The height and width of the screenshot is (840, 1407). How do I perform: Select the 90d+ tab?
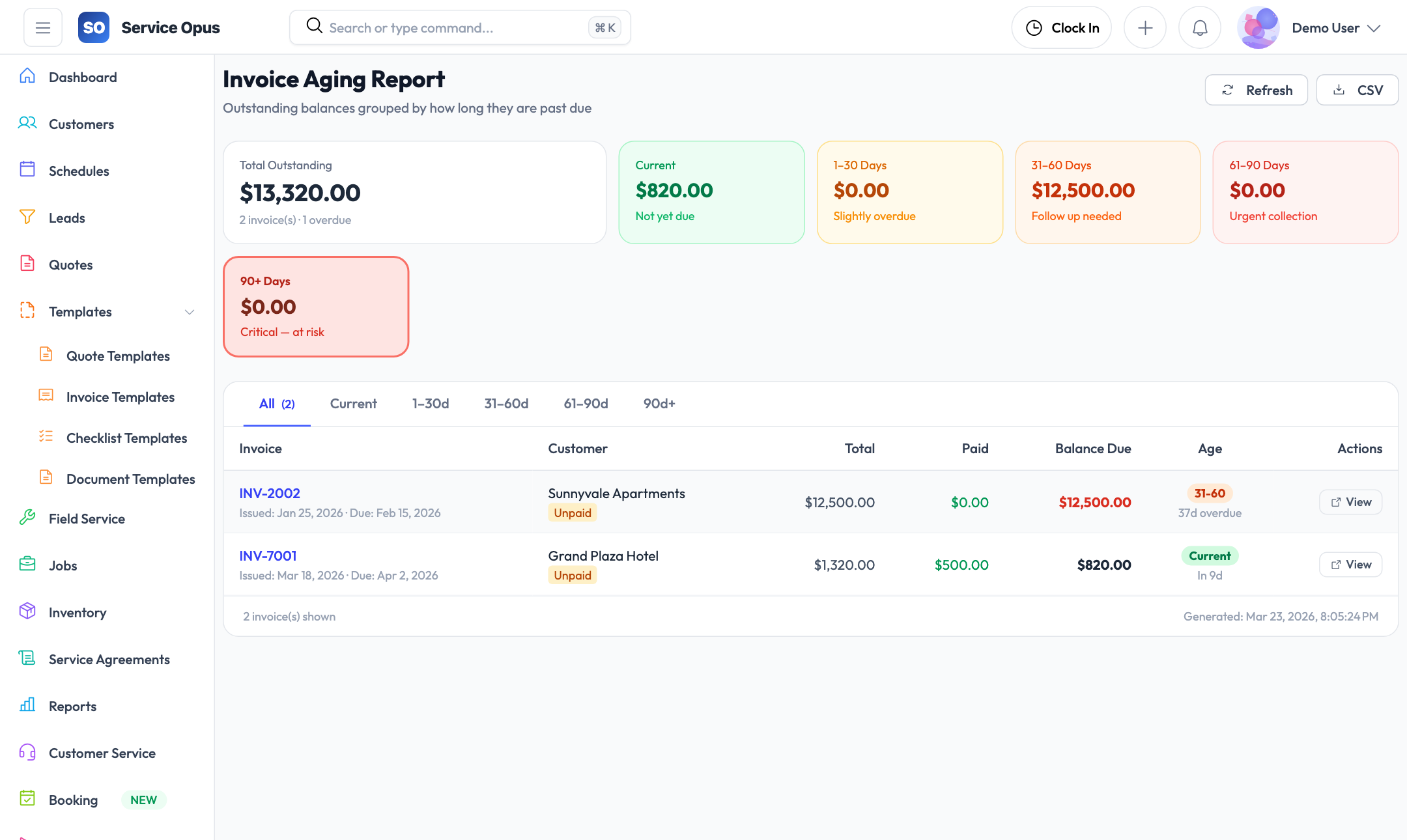pos(659,404)
